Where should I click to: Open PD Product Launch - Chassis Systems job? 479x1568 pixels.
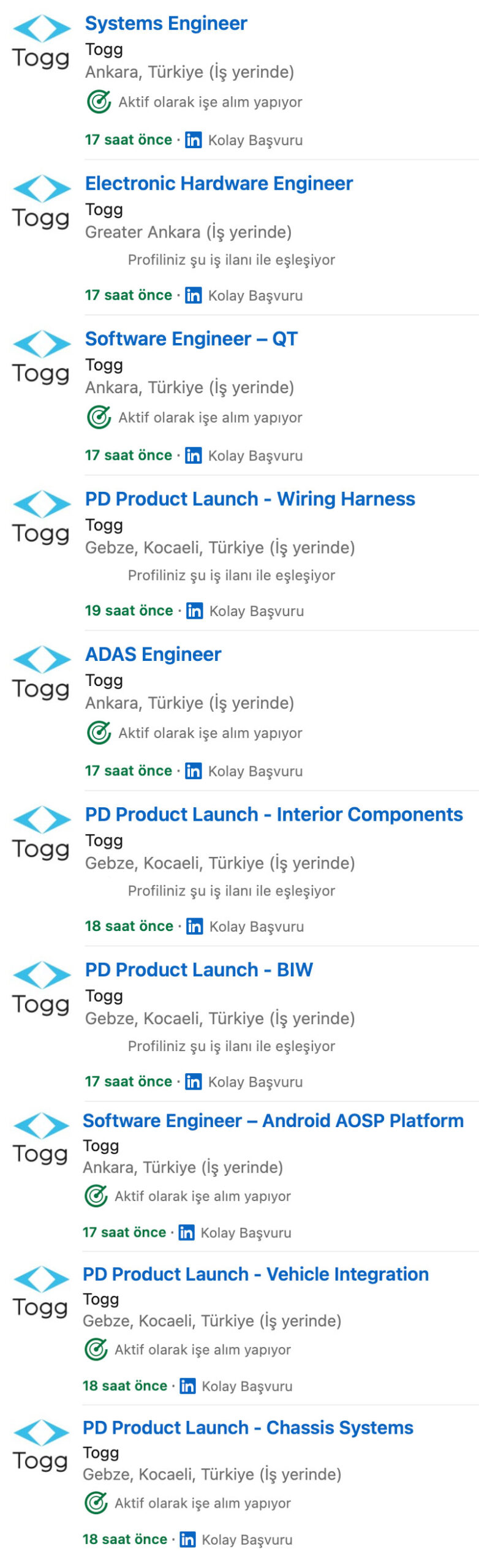(248, 1428)
